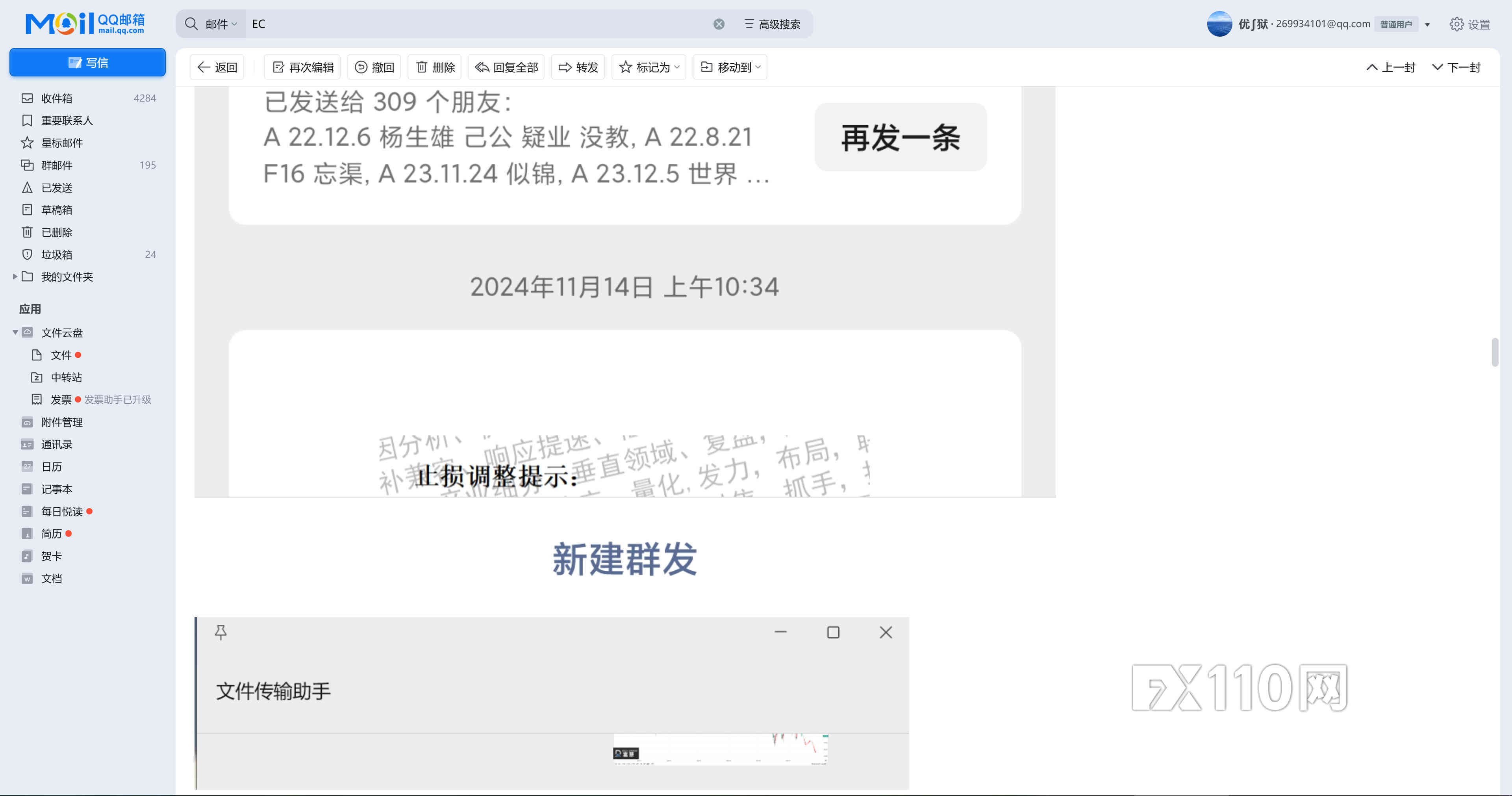Click the group mail count 195

[148, 165]
